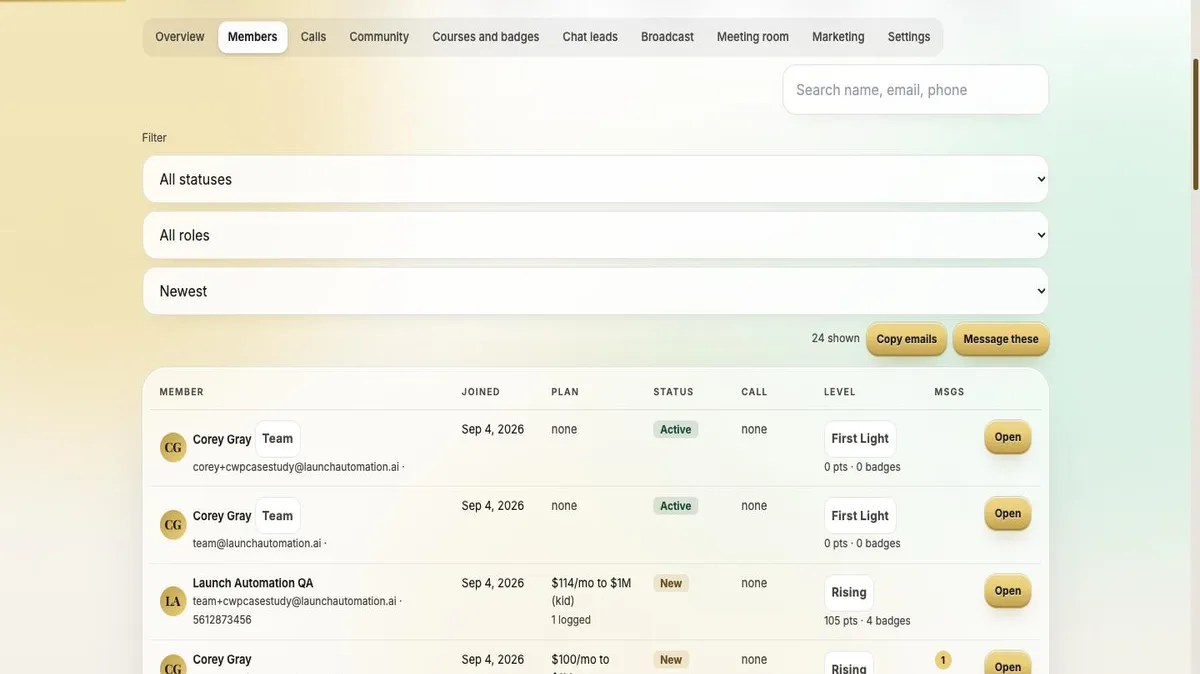The width and height of the screenshot is (1200, 674).
Task: Click email team@launchautomation.ai
Action: pos(257,544)
